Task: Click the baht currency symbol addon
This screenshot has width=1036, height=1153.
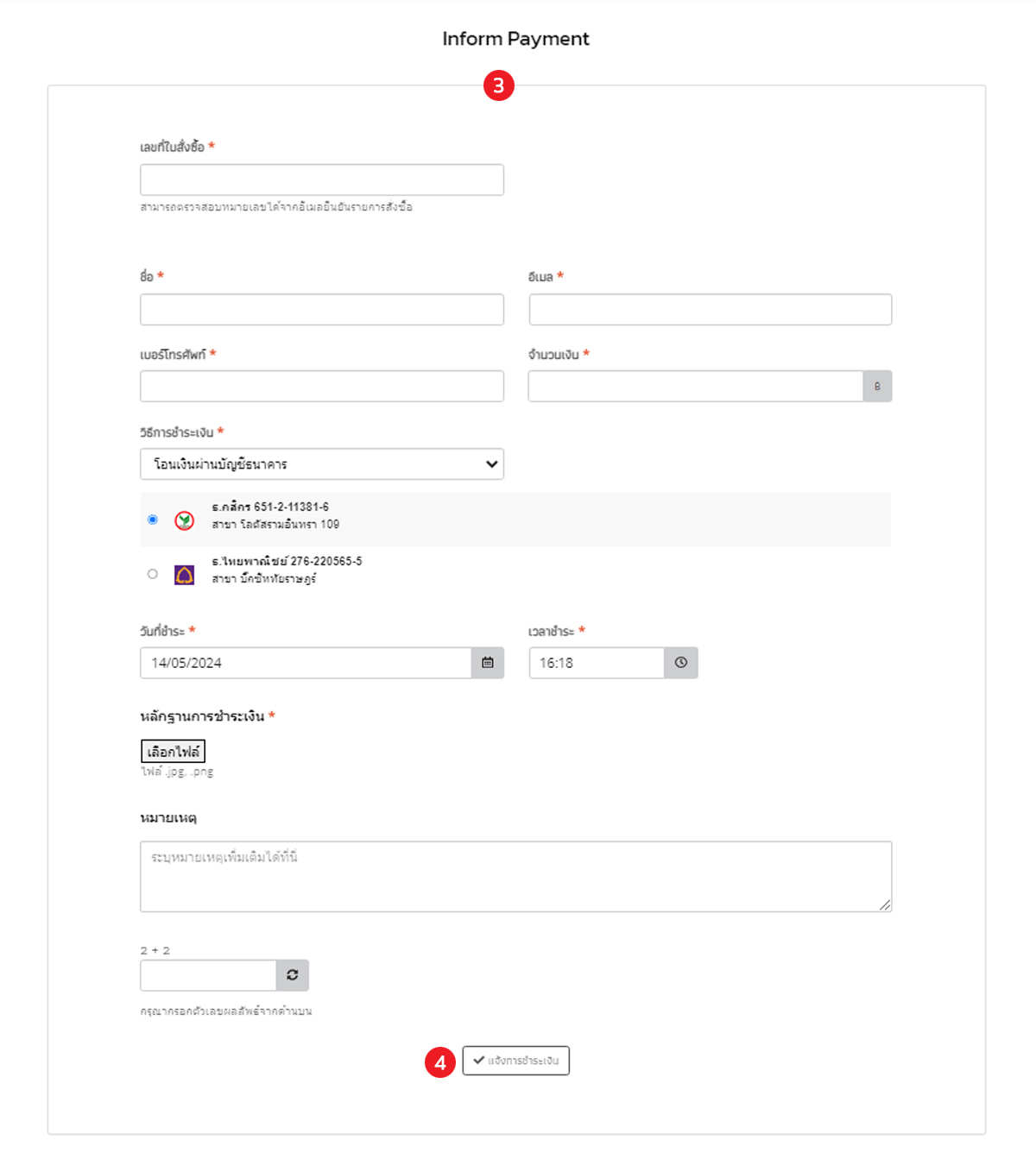Action: tap(877, 387)
